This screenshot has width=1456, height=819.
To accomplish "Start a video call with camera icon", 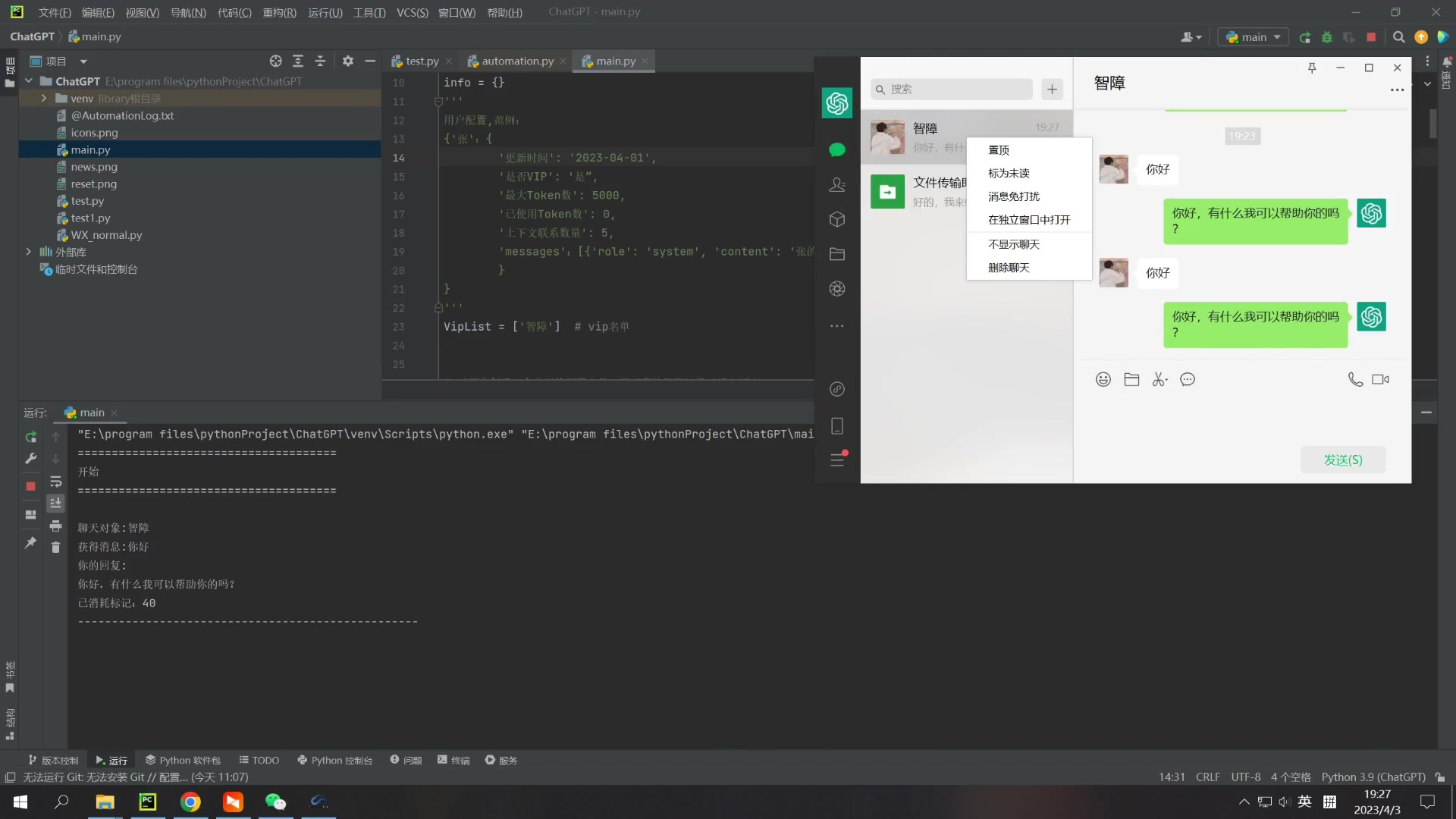I will pyautogui.click(x=1380, y=379).
